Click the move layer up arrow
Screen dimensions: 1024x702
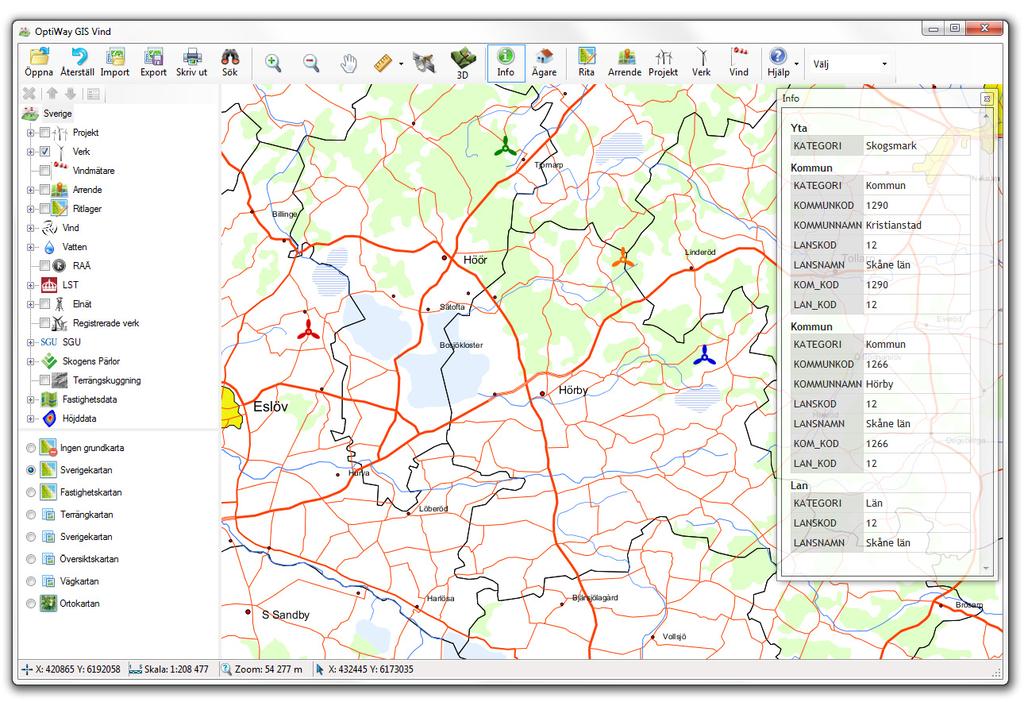pyautogui.click(x=52, y=93)
